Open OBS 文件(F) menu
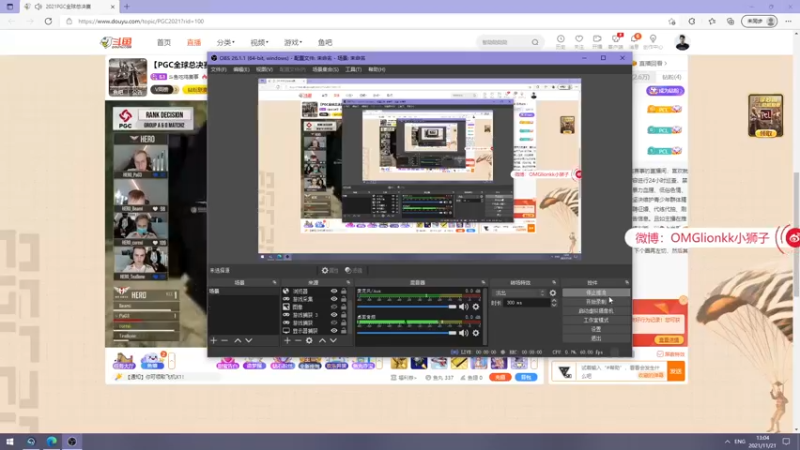Viewport: 800px width, 450px height. (218, 69)
